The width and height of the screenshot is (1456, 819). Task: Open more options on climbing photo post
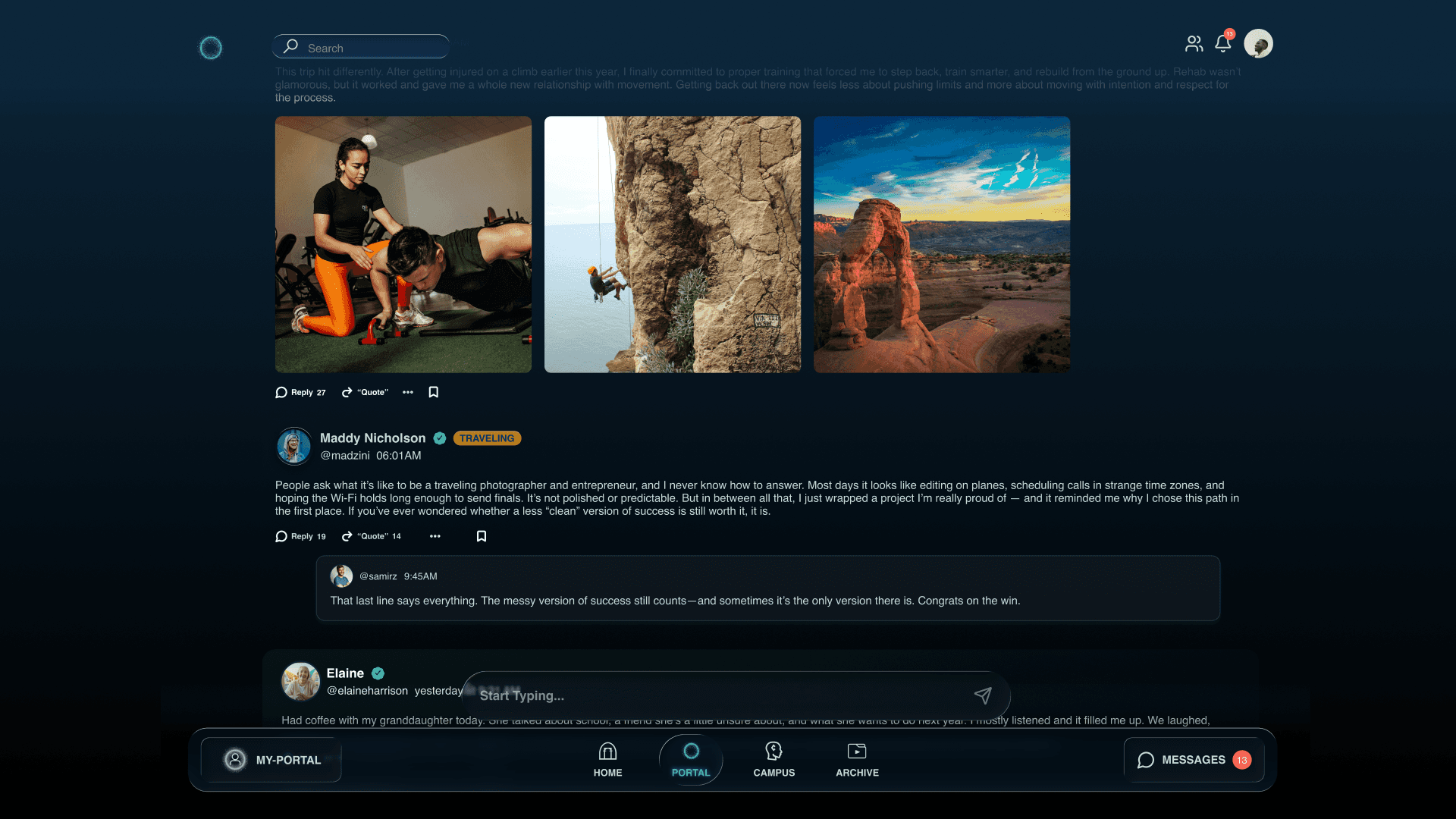408,392
